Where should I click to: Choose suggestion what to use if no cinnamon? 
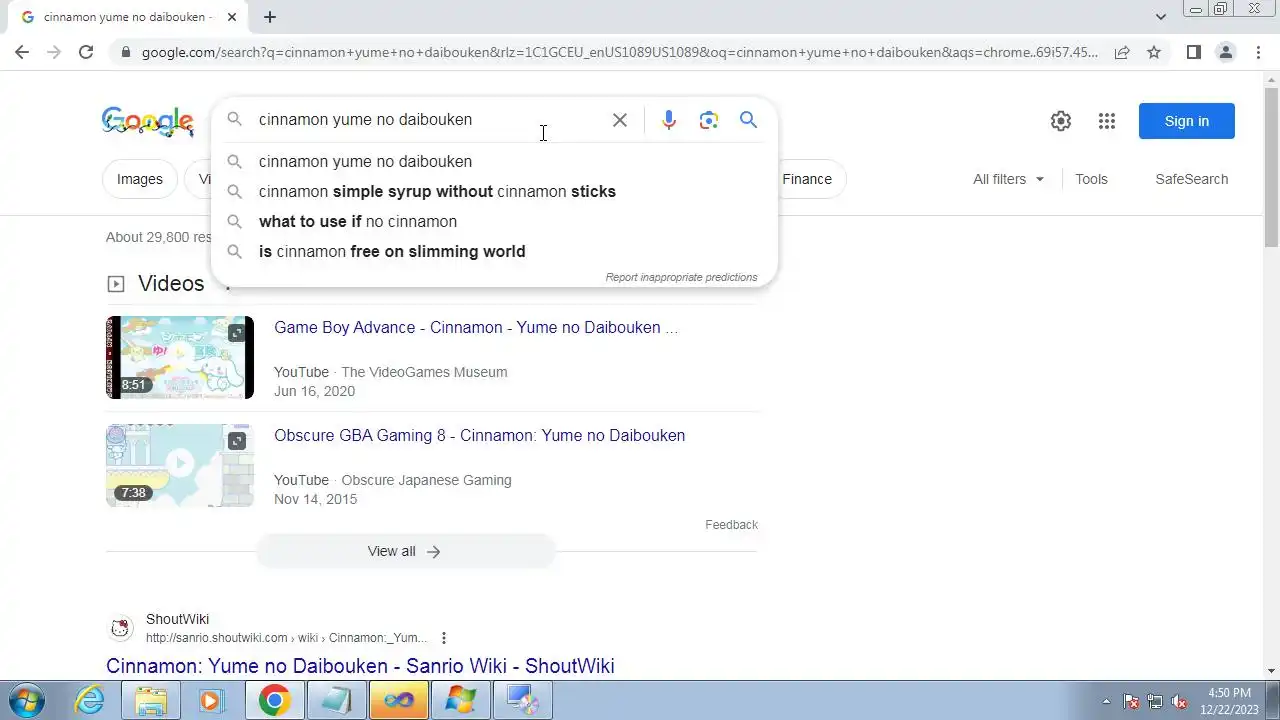[x=494, y=221]
